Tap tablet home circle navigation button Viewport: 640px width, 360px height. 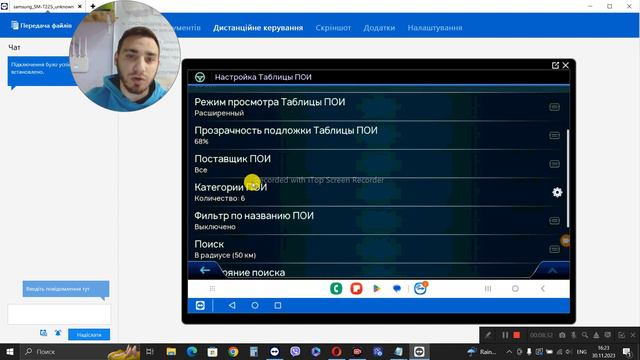pyautogui.click(x=515, y=289)
